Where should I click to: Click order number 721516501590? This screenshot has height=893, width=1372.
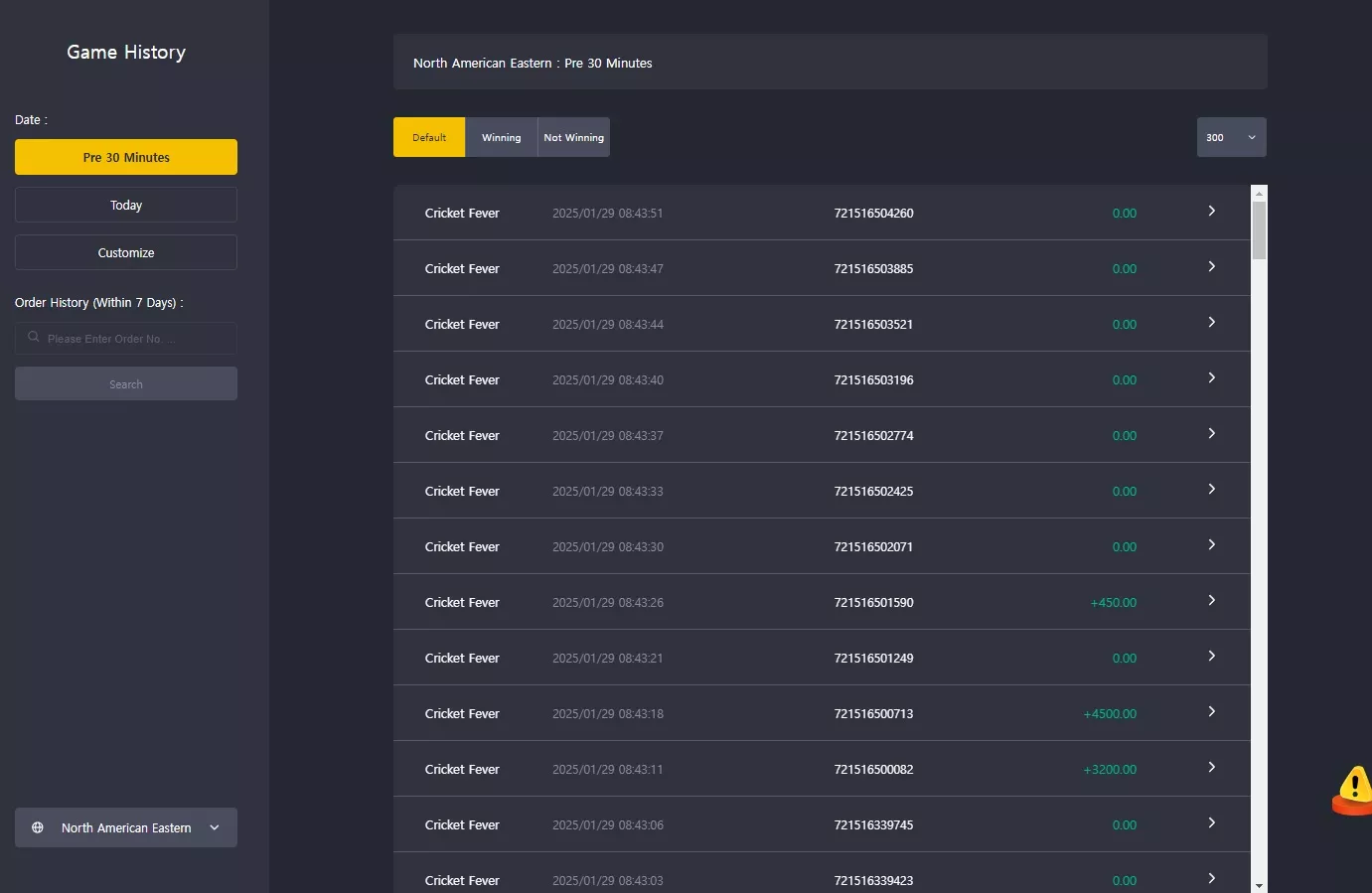[873, 602]
